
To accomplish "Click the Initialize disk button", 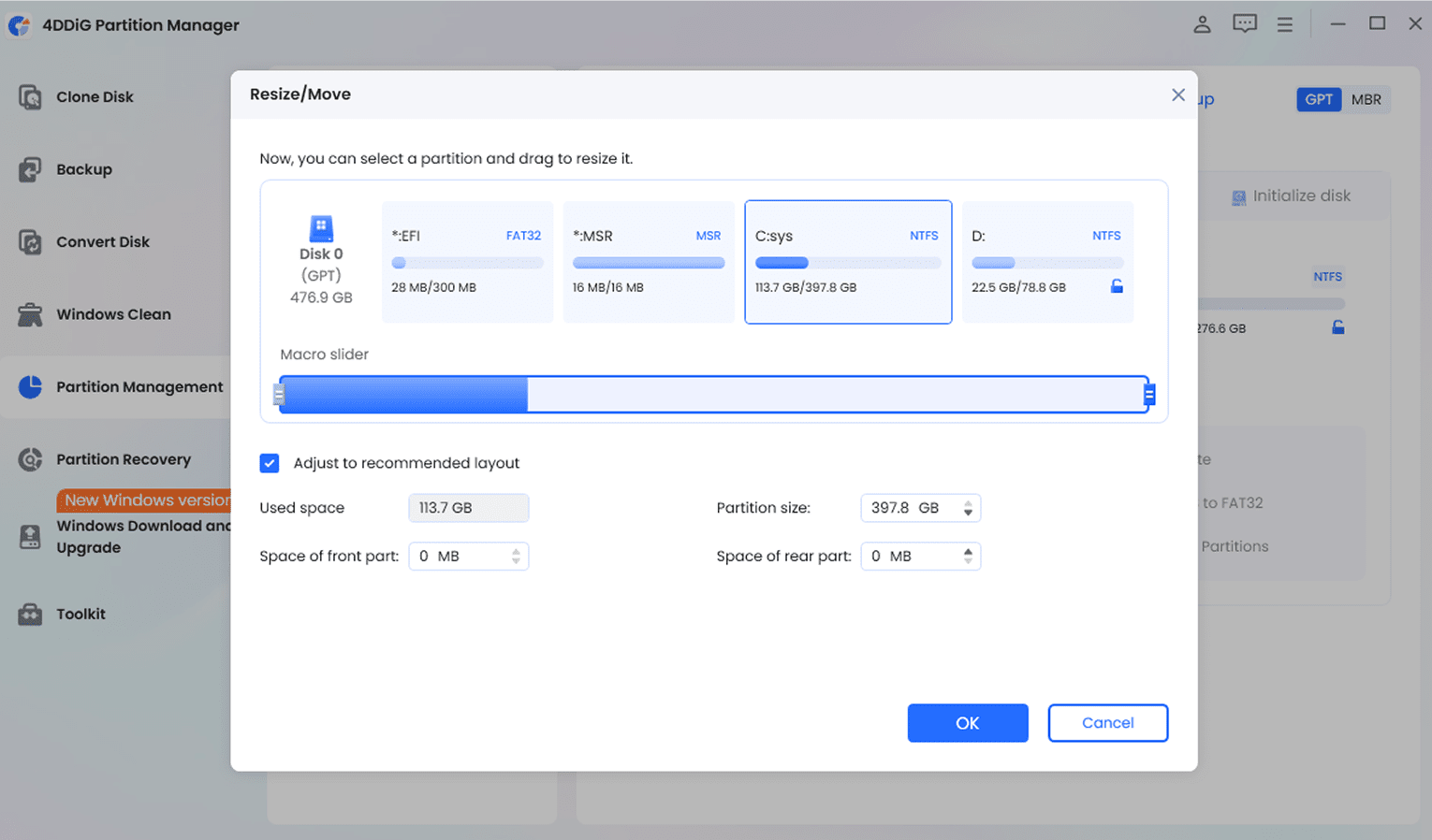I will (x=1292, y=196).
